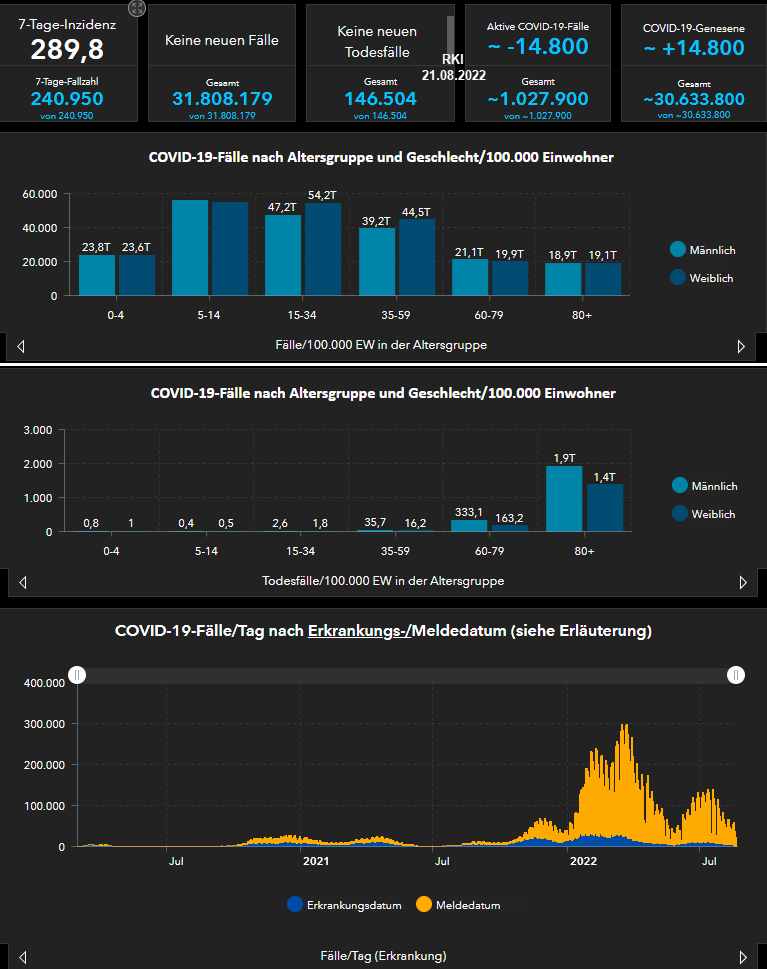The height and width of the screenshot is (969, 767).
Task: Go to previous view of cases by age chart
Action: 22,346
